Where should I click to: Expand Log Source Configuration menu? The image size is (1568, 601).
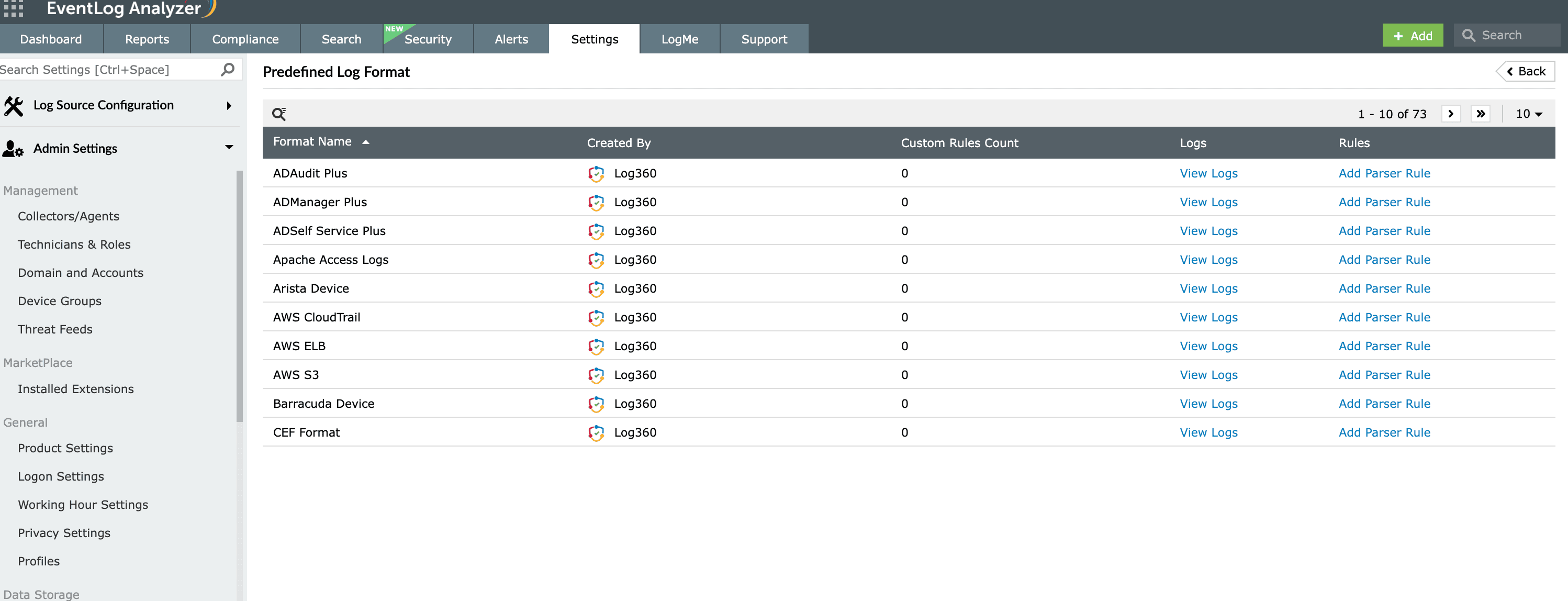click(x=229, y=106)
